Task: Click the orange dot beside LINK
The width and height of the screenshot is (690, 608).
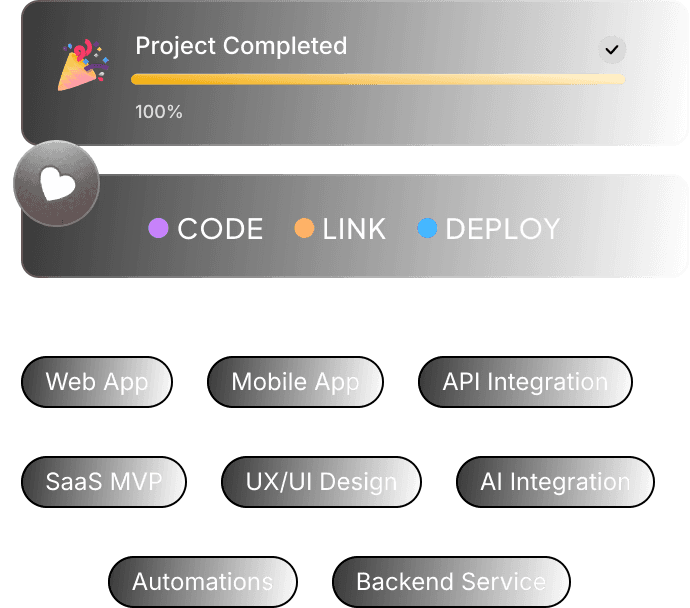Action: click(x=304, y=228)
